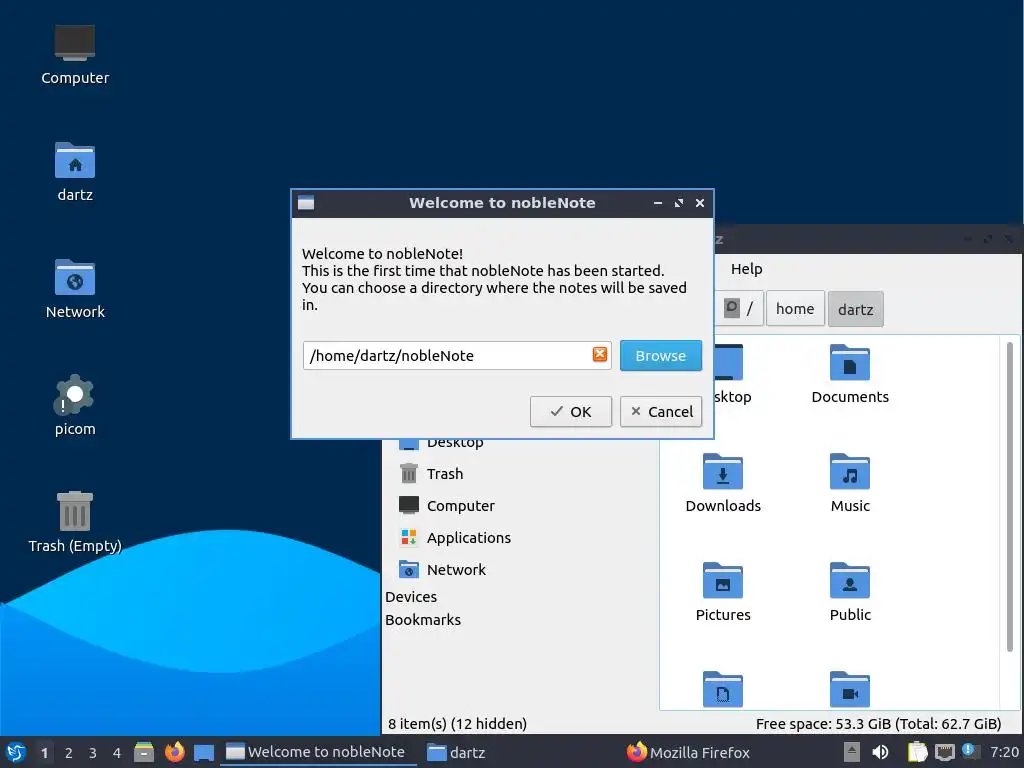Click the network tray icon

[x=944, y=752]
